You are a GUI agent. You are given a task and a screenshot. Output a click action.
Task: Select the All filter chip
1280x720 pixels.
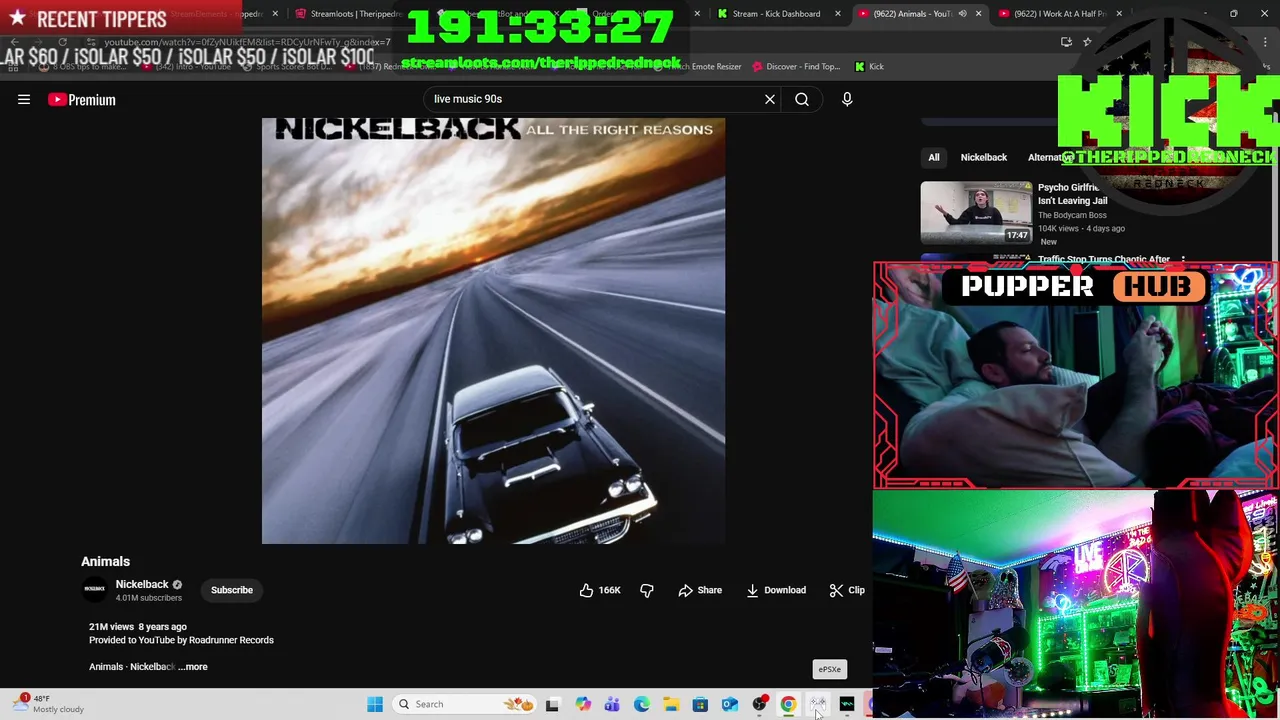[934, 157]
